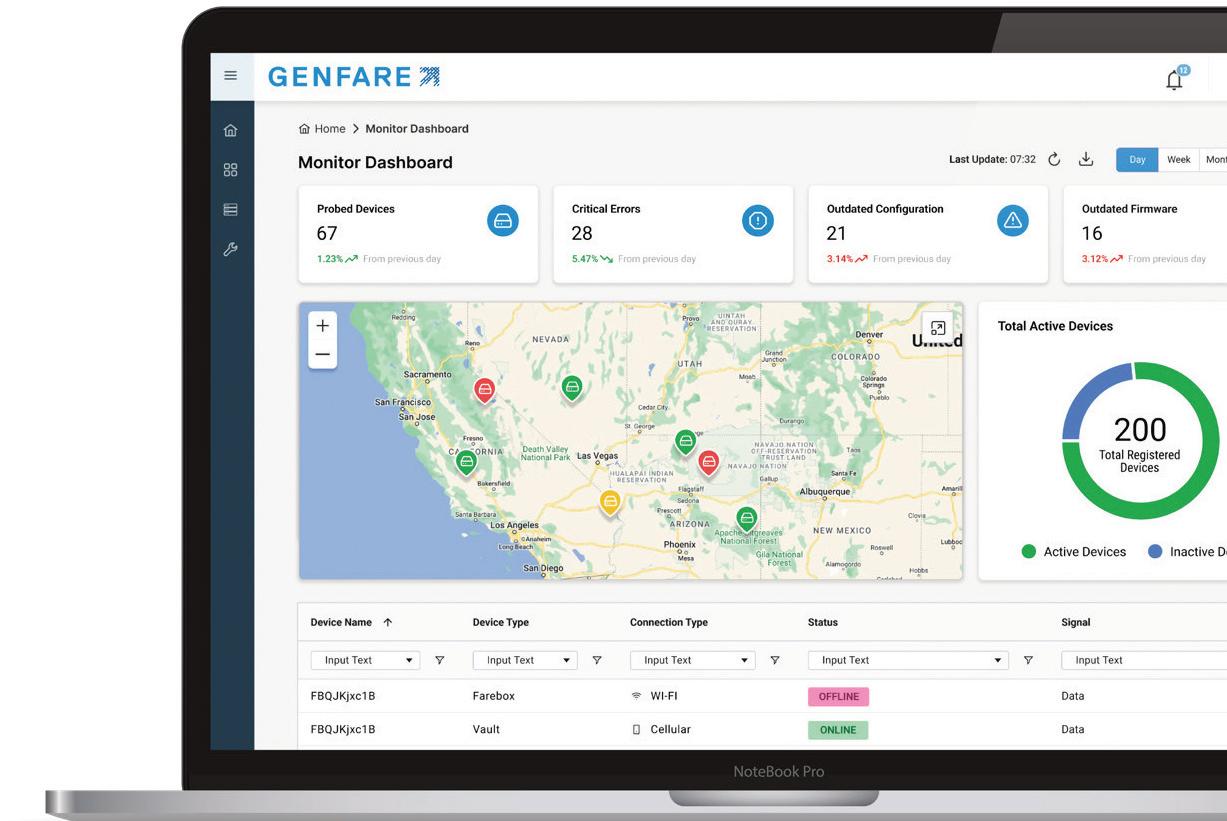Click Device Type column header

tap(501, 622)
